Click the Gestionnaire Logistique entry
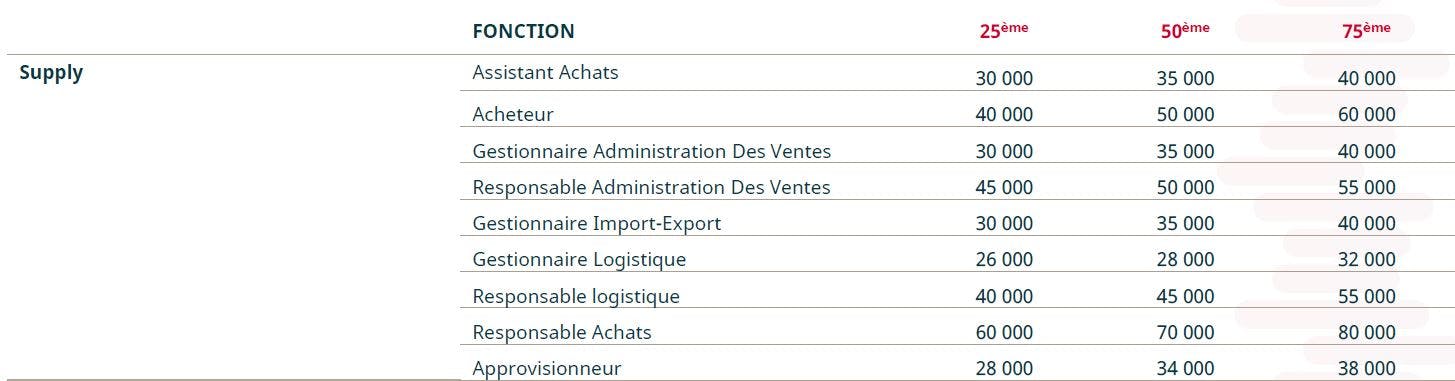The height and width of the screenshot is (381, 1455). click(579, 259)
